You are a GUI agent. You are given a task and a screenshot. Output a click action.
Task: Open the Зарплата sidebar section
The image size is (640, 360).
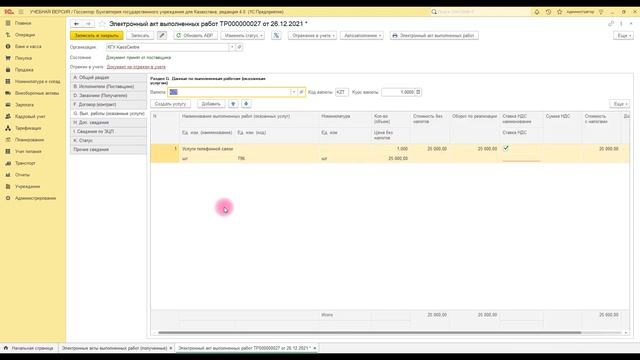(x=24, y=105)
